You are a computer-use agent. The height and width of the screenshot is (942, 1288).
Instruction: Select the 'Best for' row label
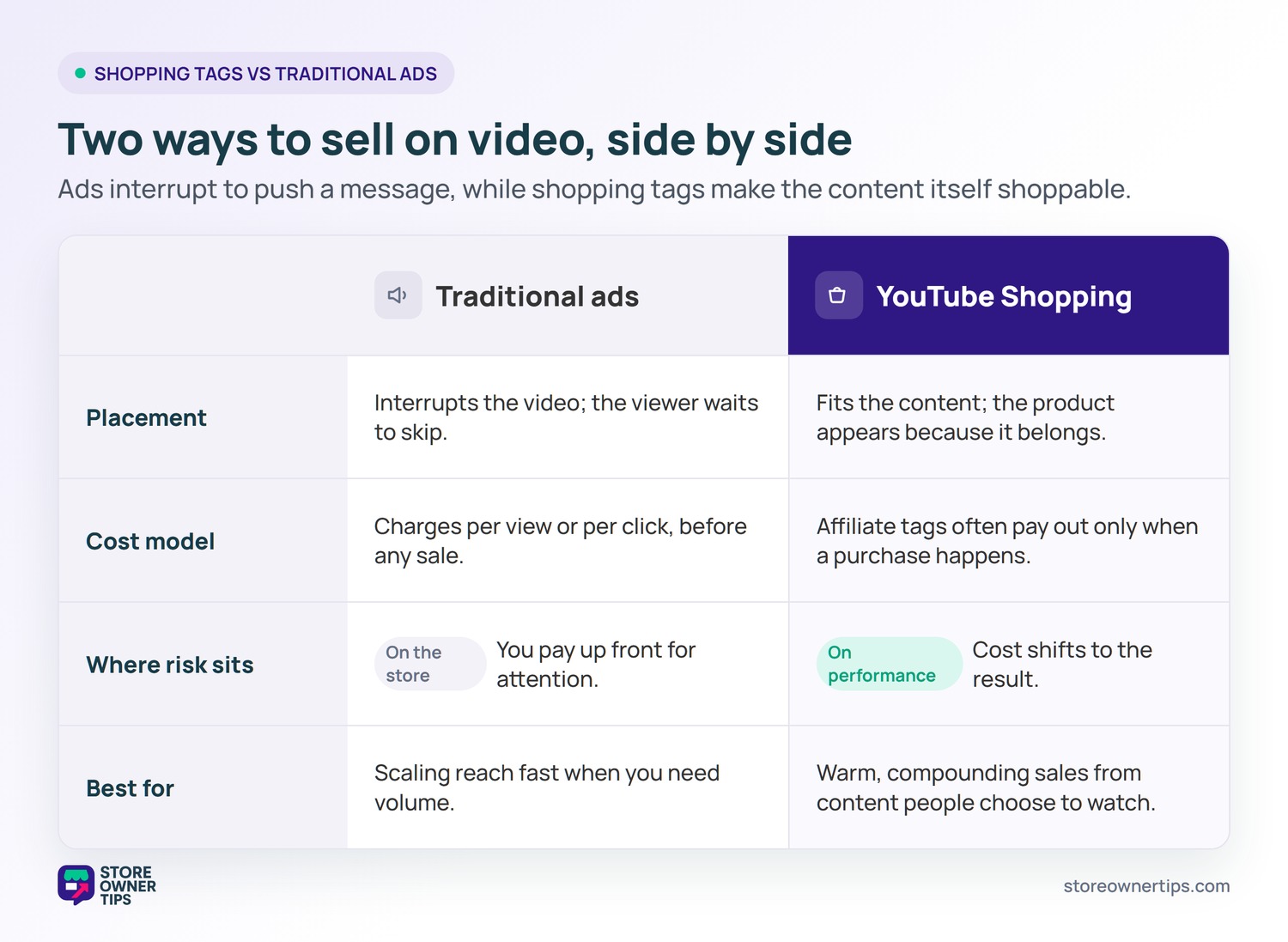[x=130, y=788]
